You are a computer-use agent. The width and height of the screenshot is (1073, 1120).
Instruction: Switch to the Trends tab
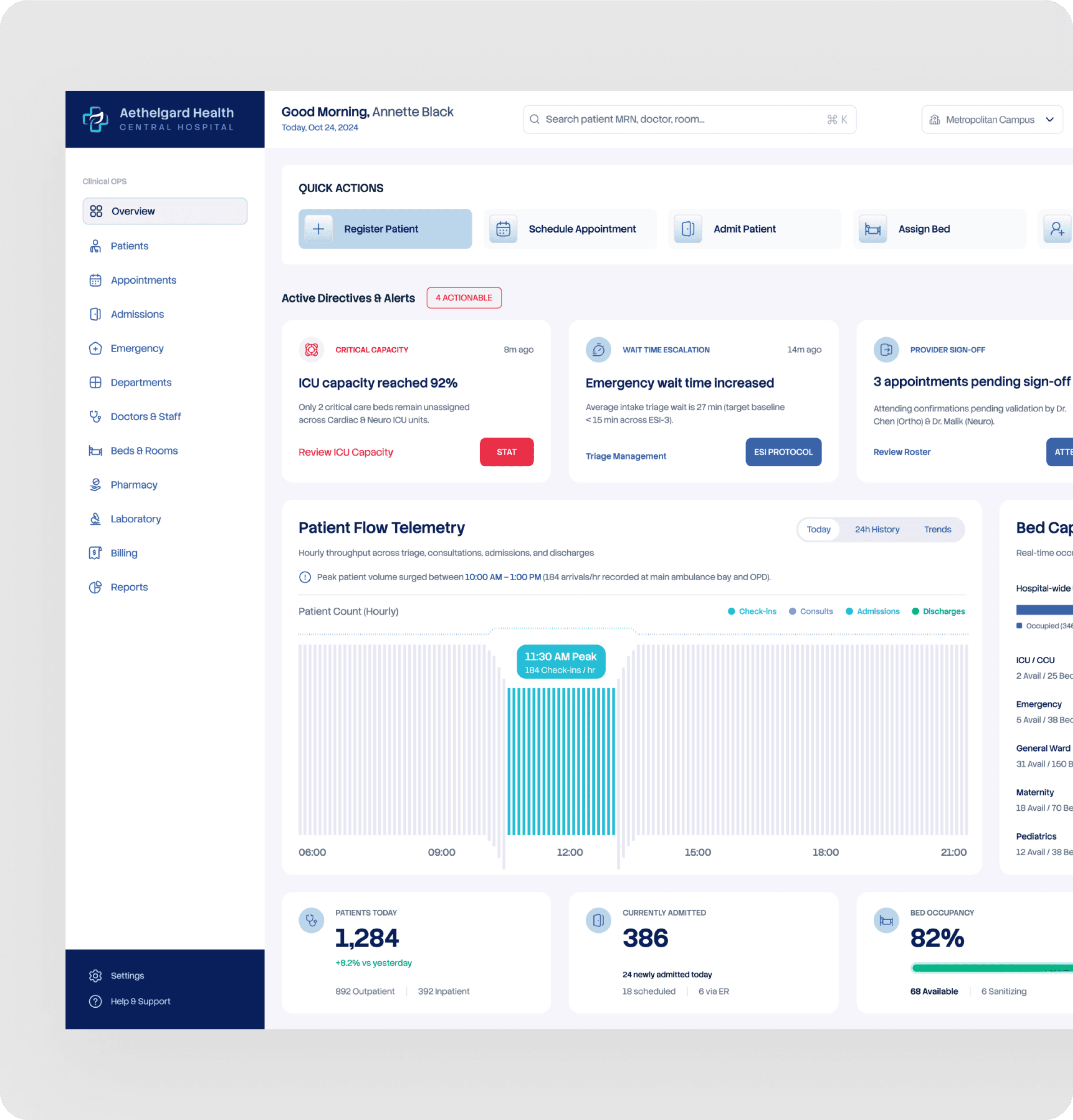point(938,529)
